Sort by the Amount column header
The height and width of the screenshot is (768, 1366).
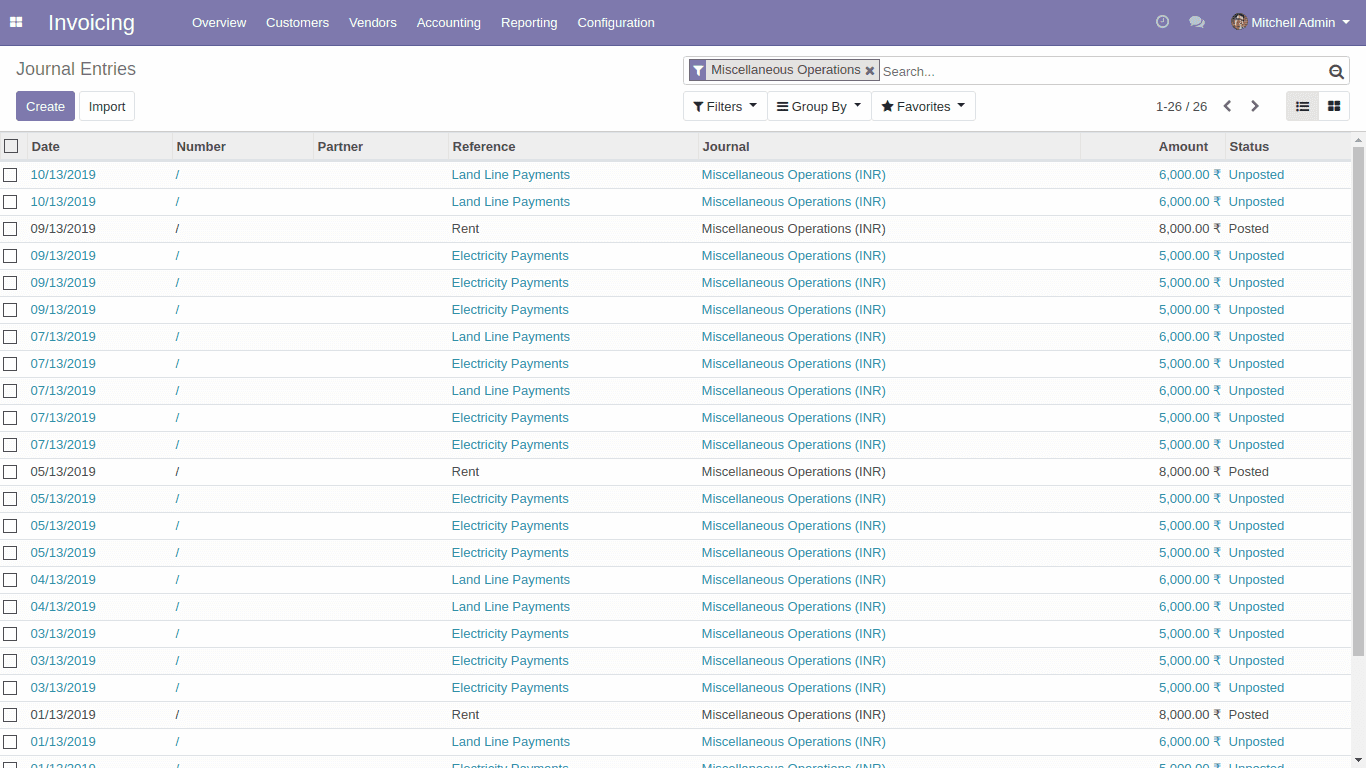[x=1153, y=146]
